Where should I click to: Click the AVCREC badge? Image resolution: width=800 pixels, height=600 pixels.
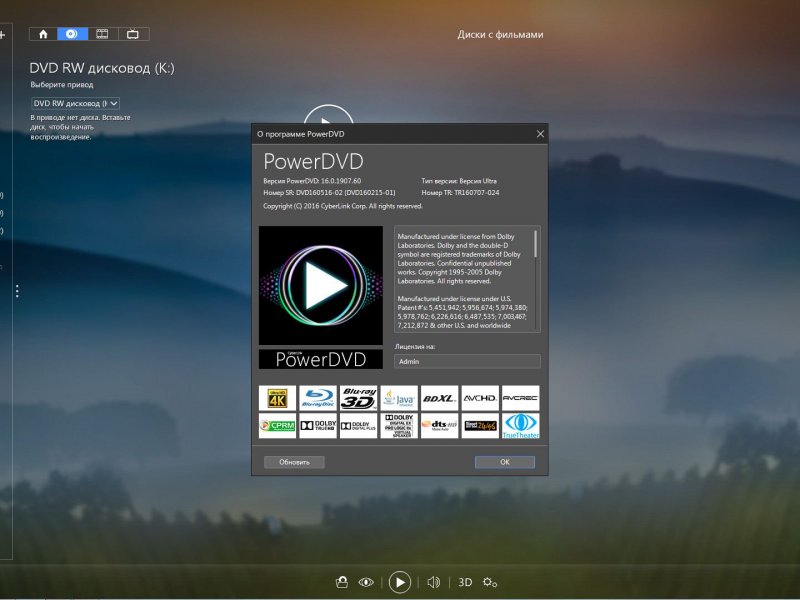pos(520,398)
